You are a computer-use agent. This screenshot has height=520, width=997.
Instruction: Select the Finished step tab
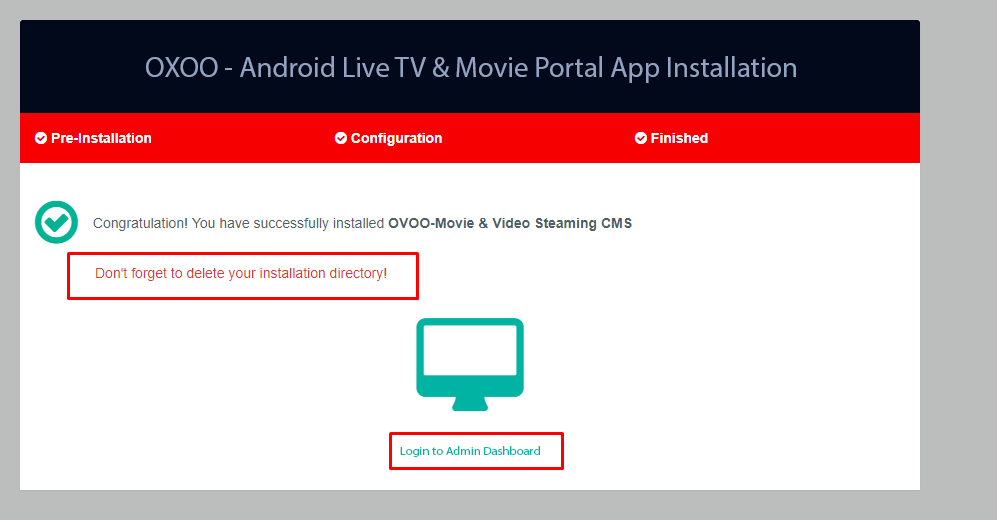pyautogui.click(x=671, y=138)
